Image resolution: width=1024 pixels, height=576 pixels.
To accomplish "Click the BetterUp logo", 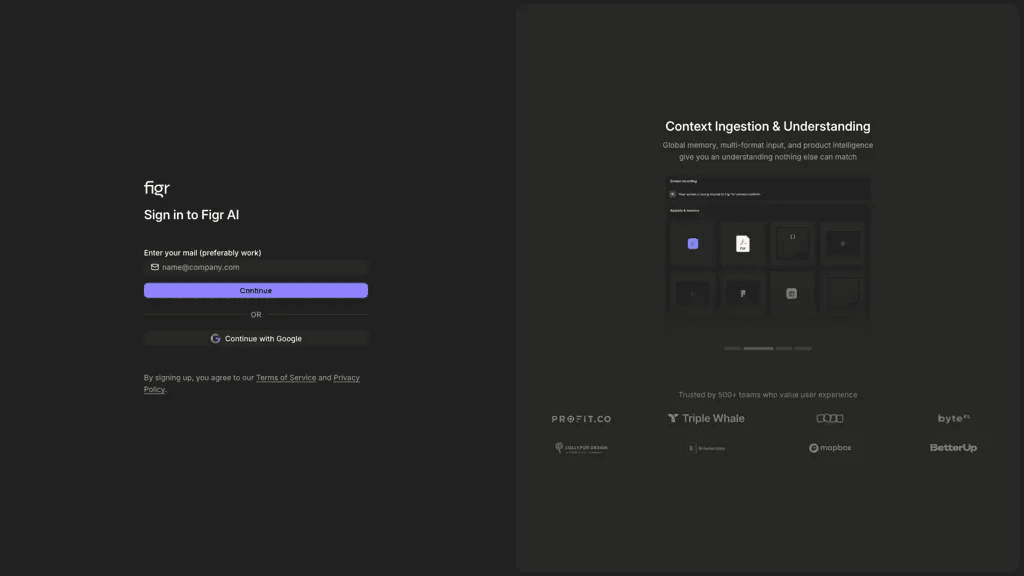I will pyautogui.click(x=953, y=448).
